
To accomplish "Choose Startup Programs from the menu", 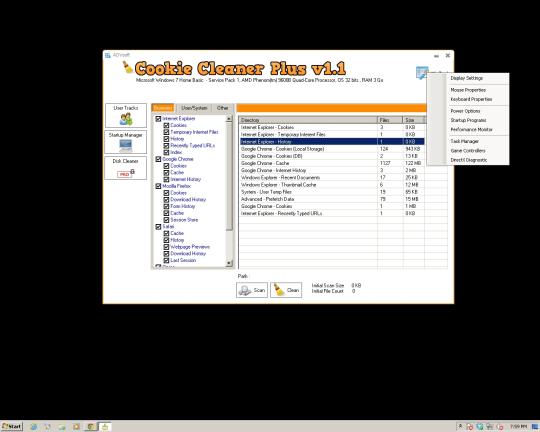I will click(x=468, y=120).
